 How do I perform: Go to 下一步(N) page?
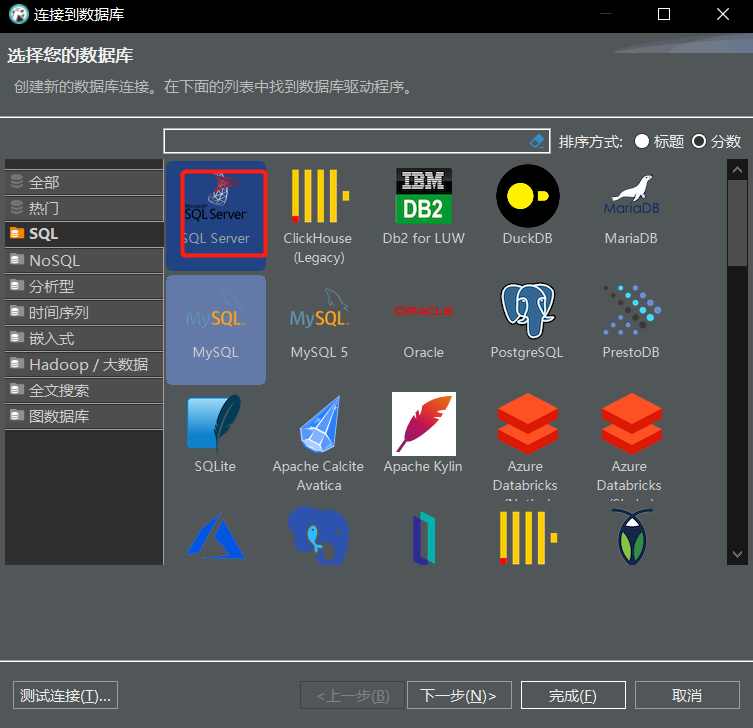[459, 695]
